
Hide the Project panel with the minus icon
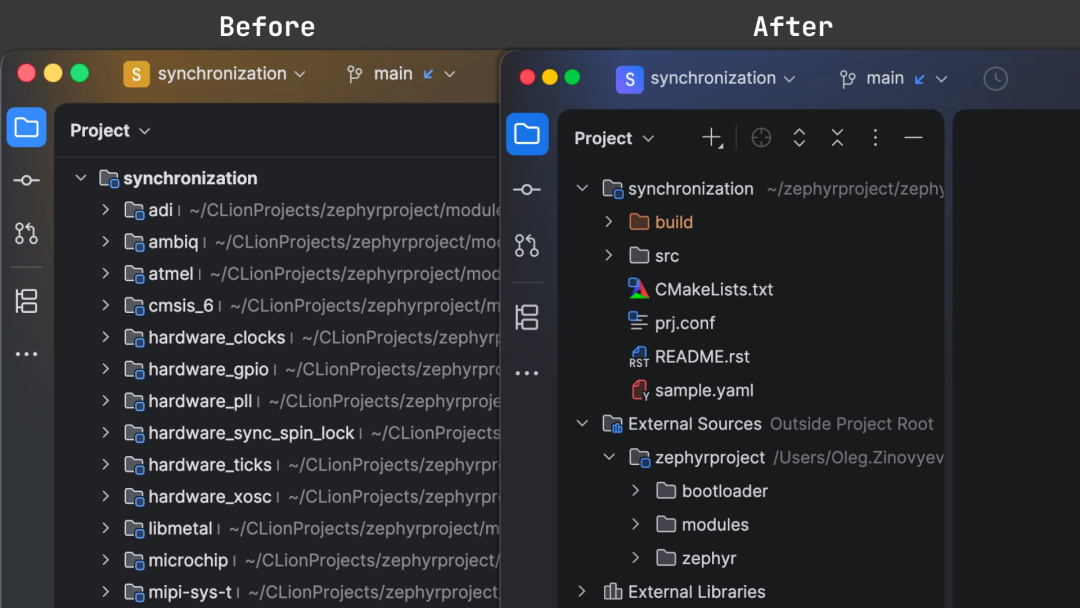(913, 138)
